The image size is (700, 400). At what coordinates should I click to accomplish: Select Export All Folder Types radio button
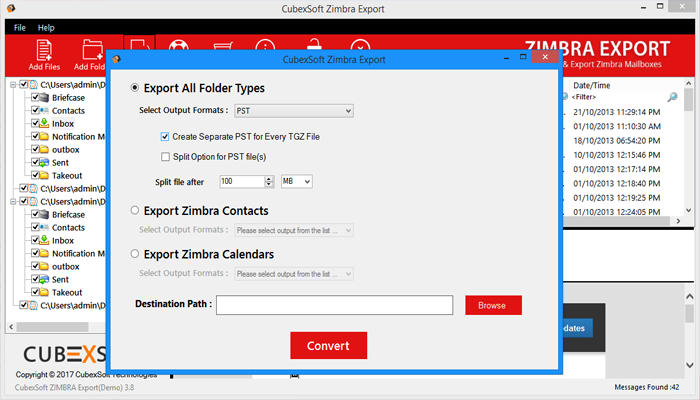pos(134,88)
